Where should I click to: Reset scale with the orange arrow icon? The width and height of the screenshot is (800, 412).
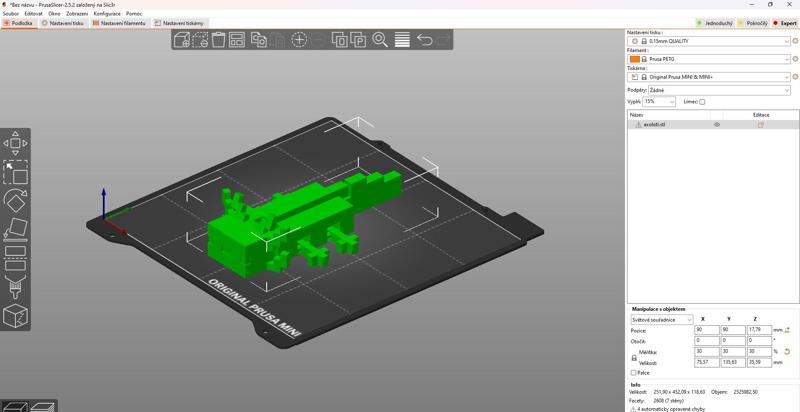(787, 352)
